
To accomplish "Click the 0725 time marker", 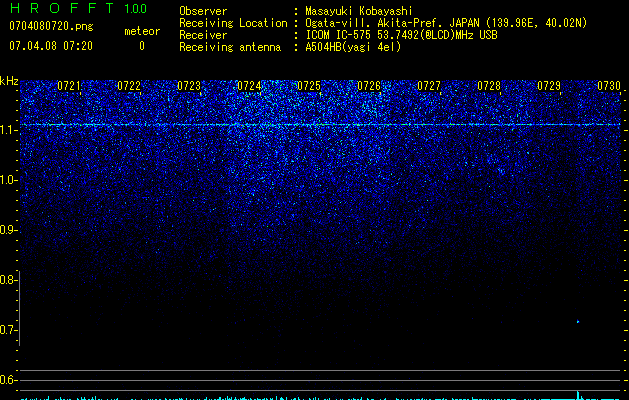I will tap(309, 86).
